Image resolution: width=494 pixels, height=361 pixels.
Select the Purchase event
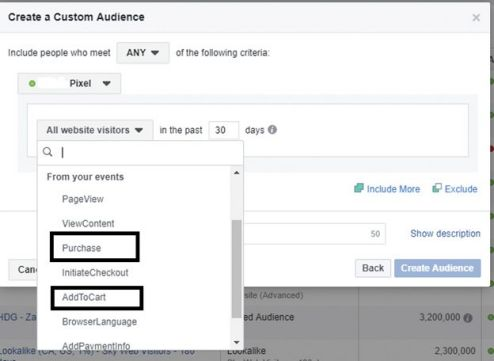point(82,248)
